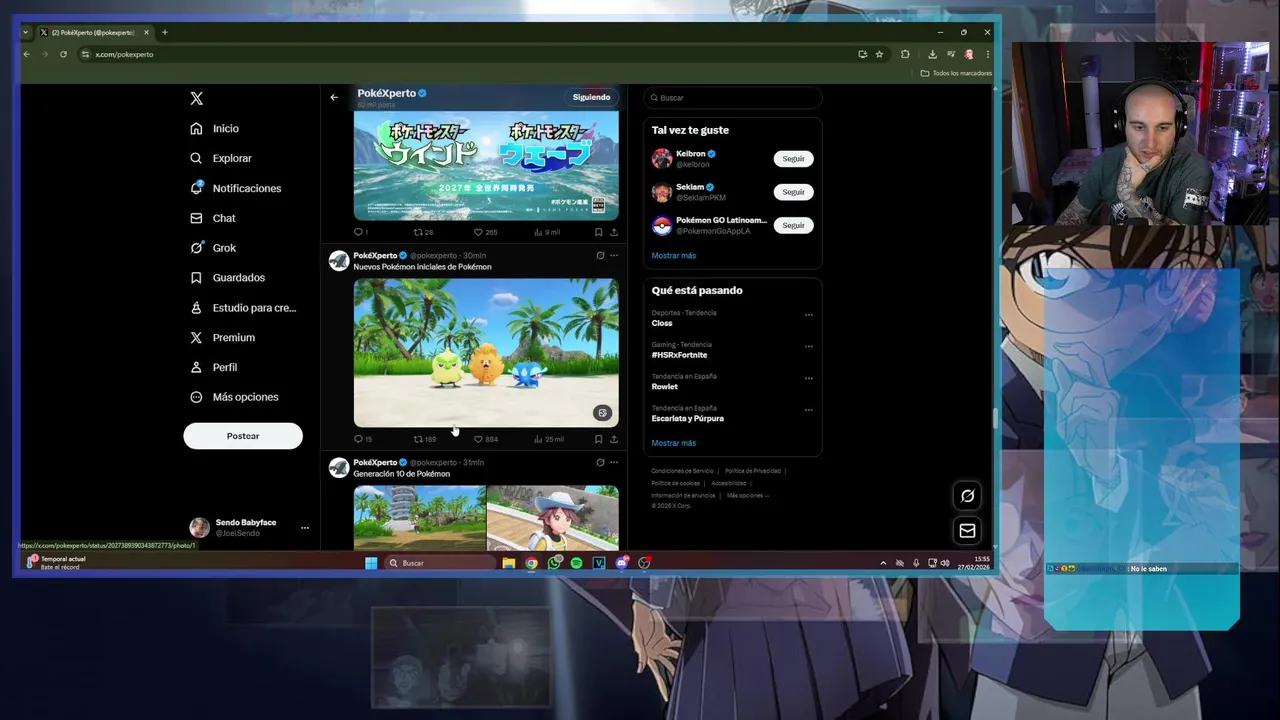The image size is (1280, 720).
Task: Open the Rowlet trending topic
Action: tap(665, 387)
